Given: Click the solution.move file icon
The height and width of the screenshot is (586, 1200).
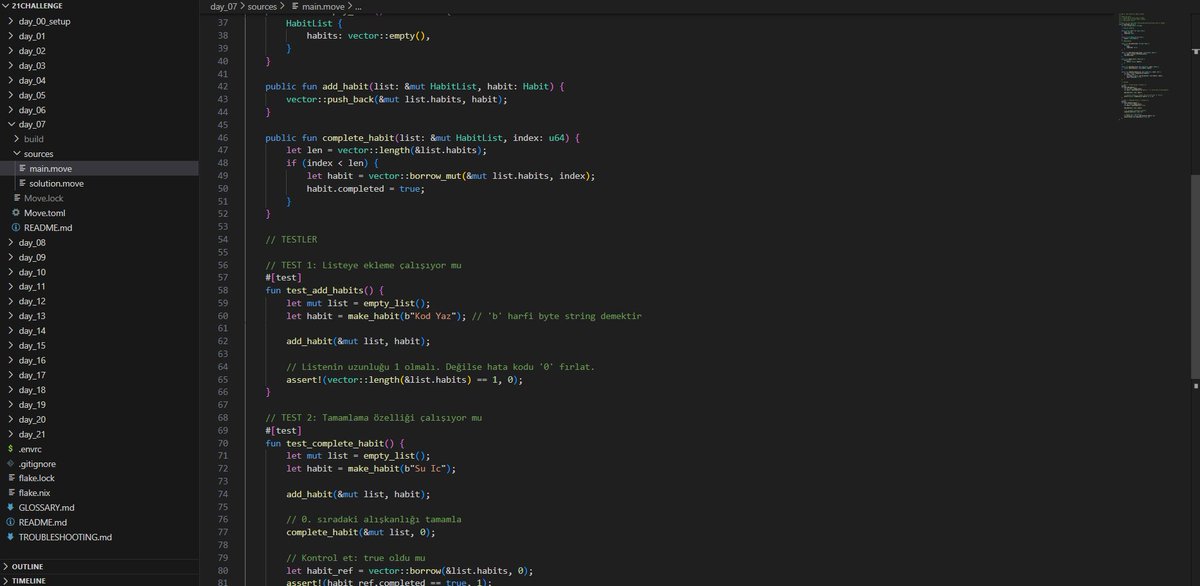Looking at the screenshot, I should point(21,184).
